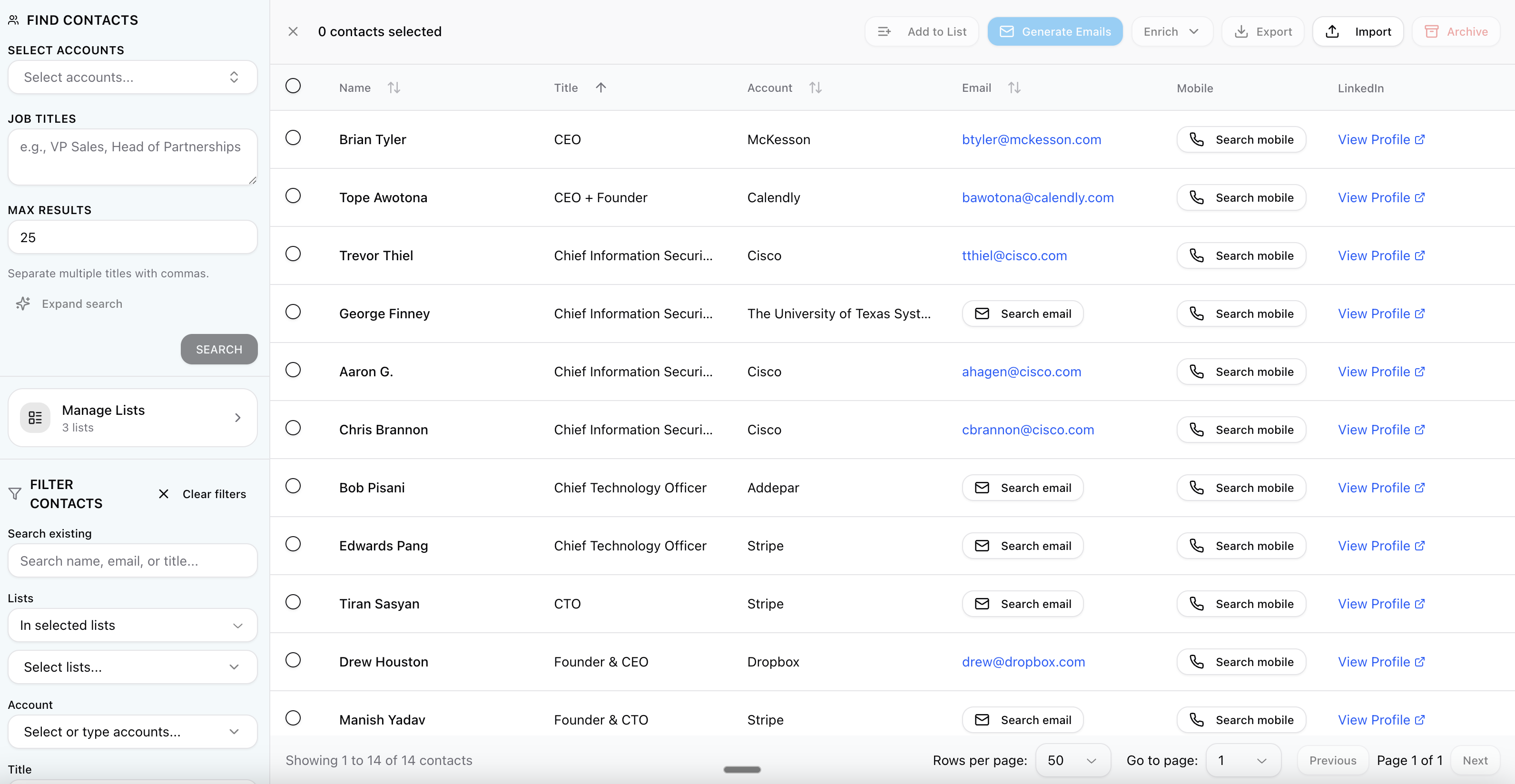The image size is (1515, 784).
Task: Click the Expand search sparkle icon
Action: [x=23, y=304]
